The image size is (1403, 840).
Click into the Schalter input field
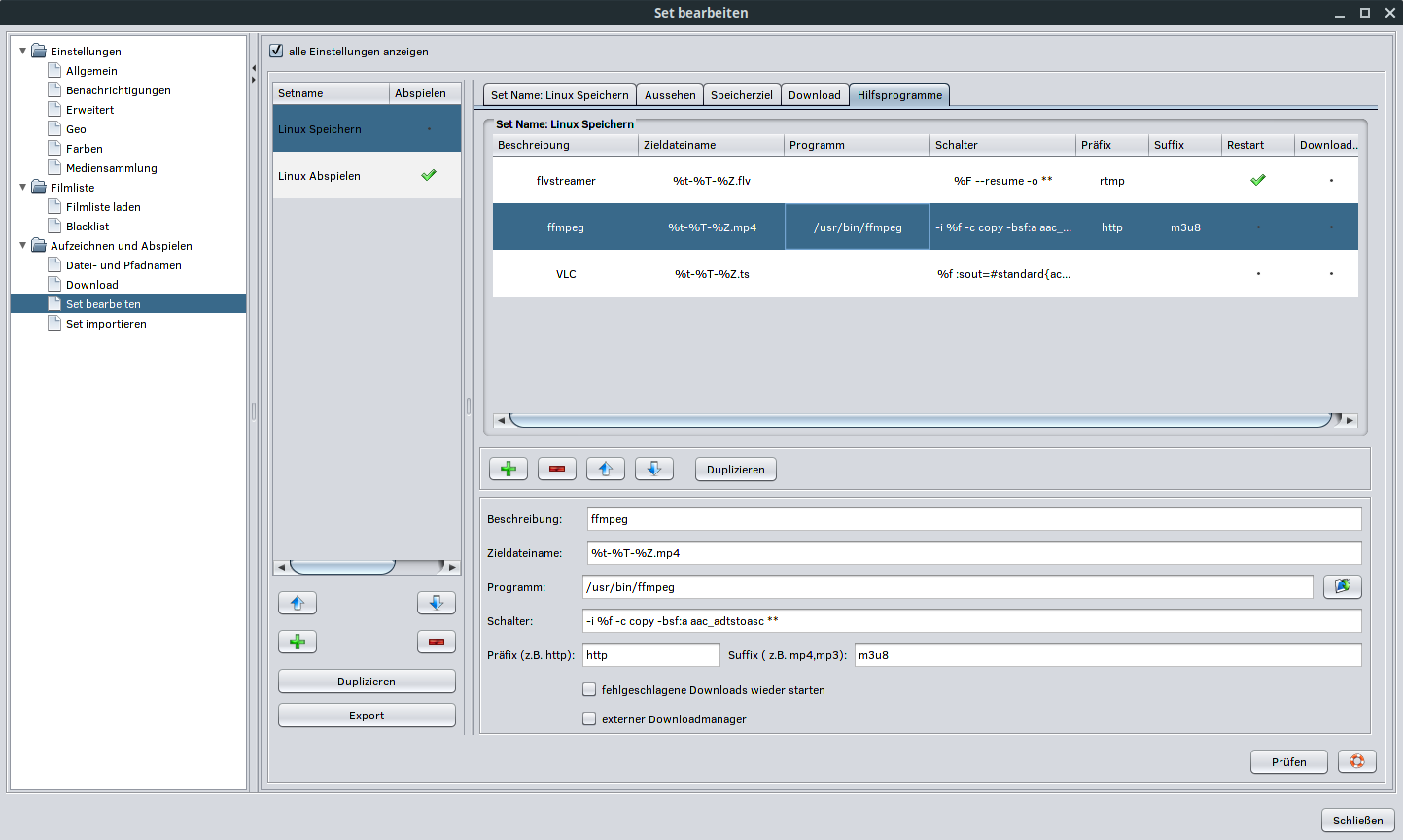(x=971, y=621)
